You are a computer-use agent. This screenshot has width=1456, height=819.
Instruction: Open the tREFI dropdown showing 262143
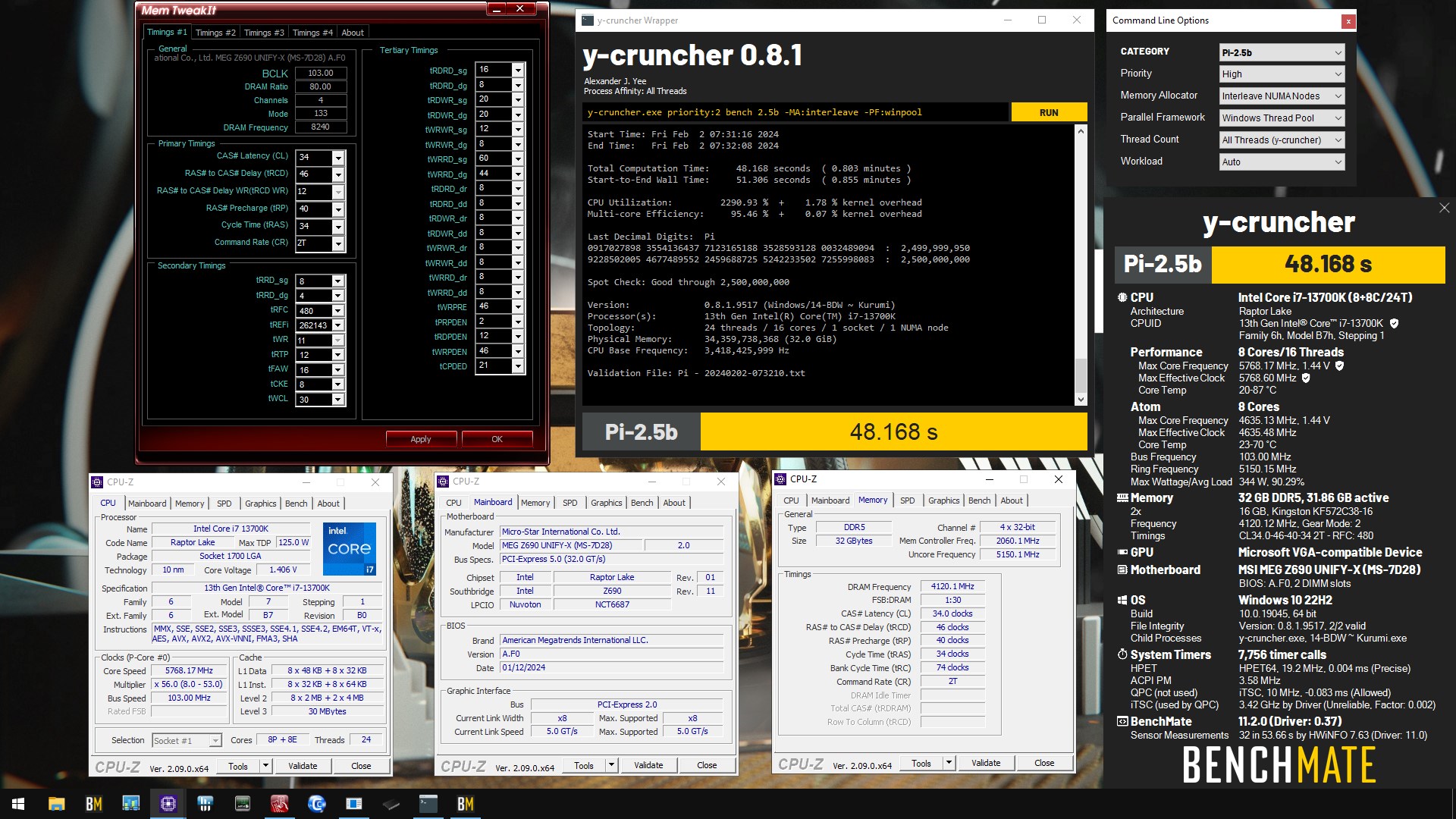[338, 325]
